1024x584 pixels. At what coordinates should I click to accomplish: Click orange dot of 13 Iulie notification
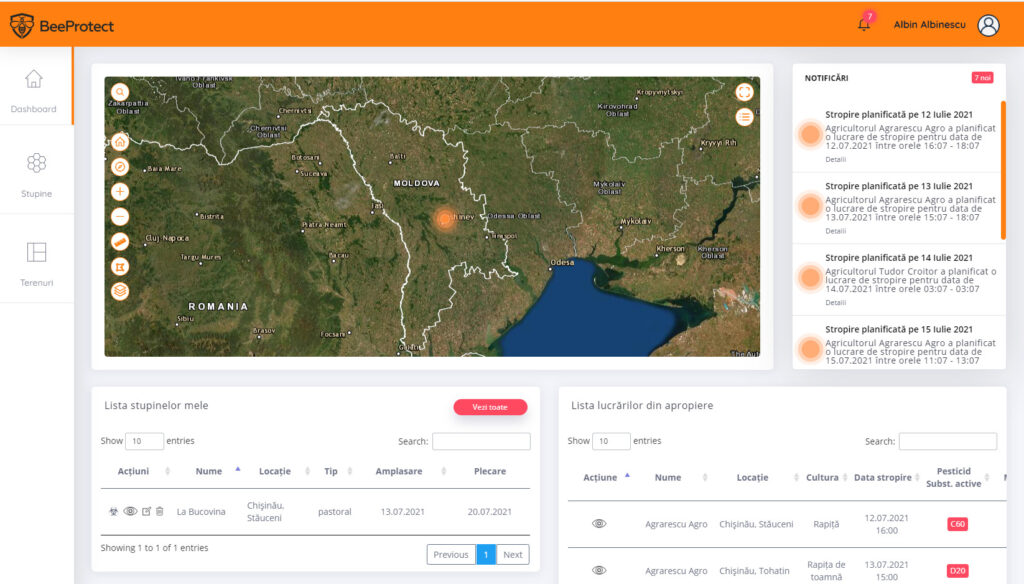click(x=810, y=206)
